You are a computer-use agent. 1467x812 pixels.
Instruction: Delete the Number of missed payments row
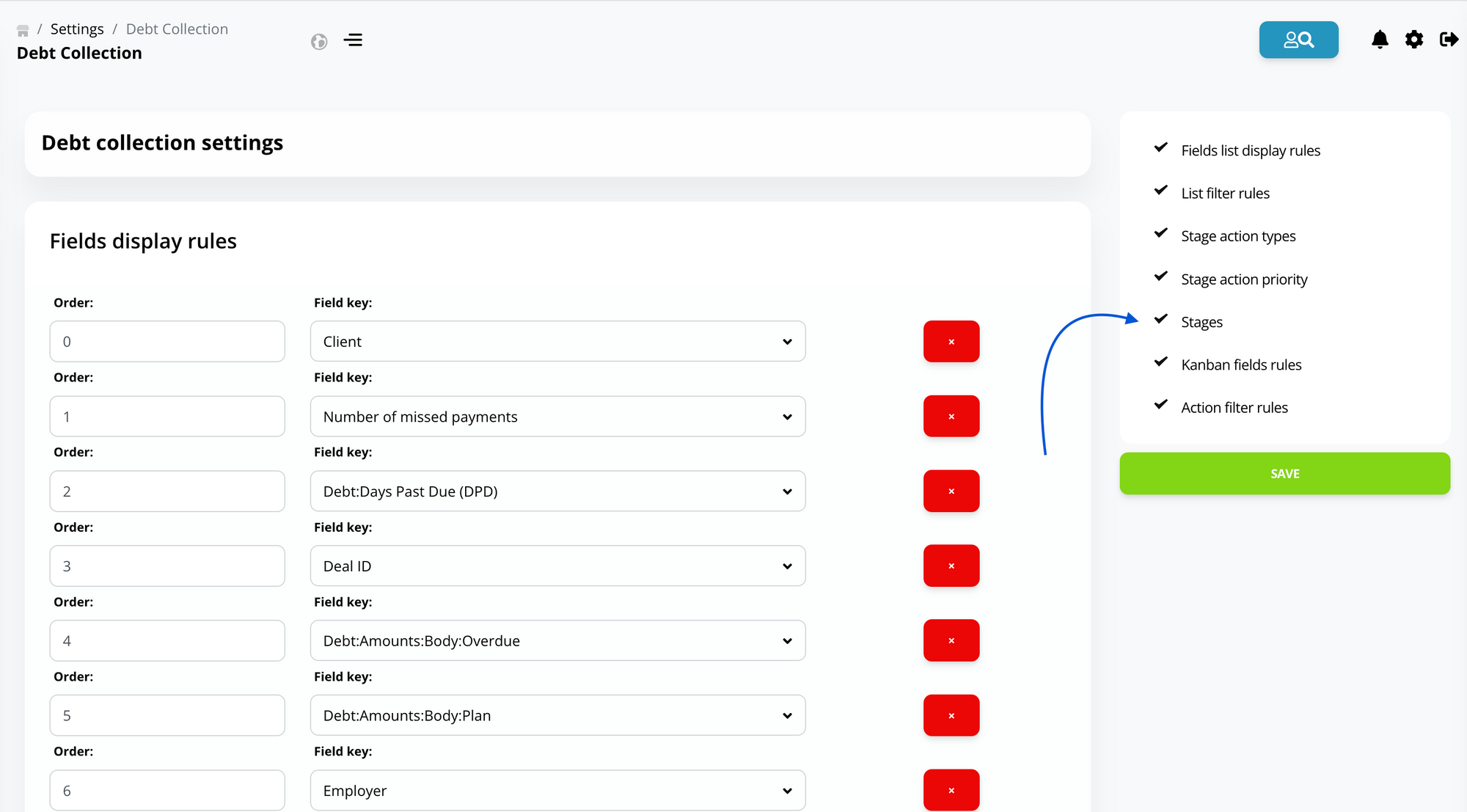tap(951, 417)
